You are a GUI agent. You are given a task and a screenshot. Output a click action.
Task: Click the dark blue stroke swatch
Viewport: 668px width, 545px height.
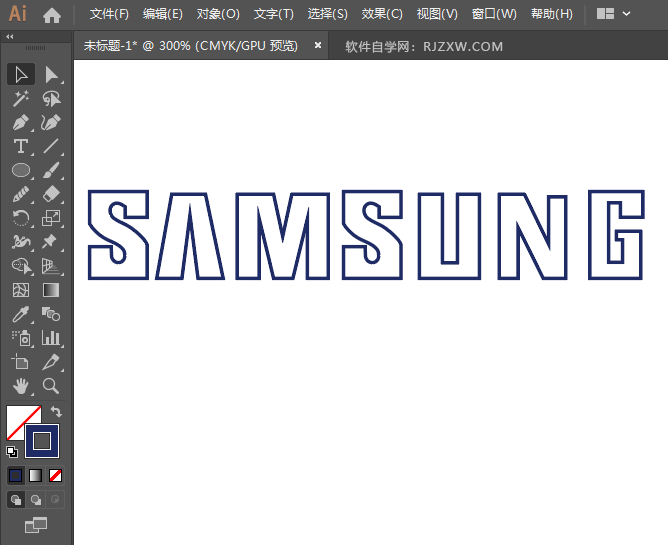(42, 441)
